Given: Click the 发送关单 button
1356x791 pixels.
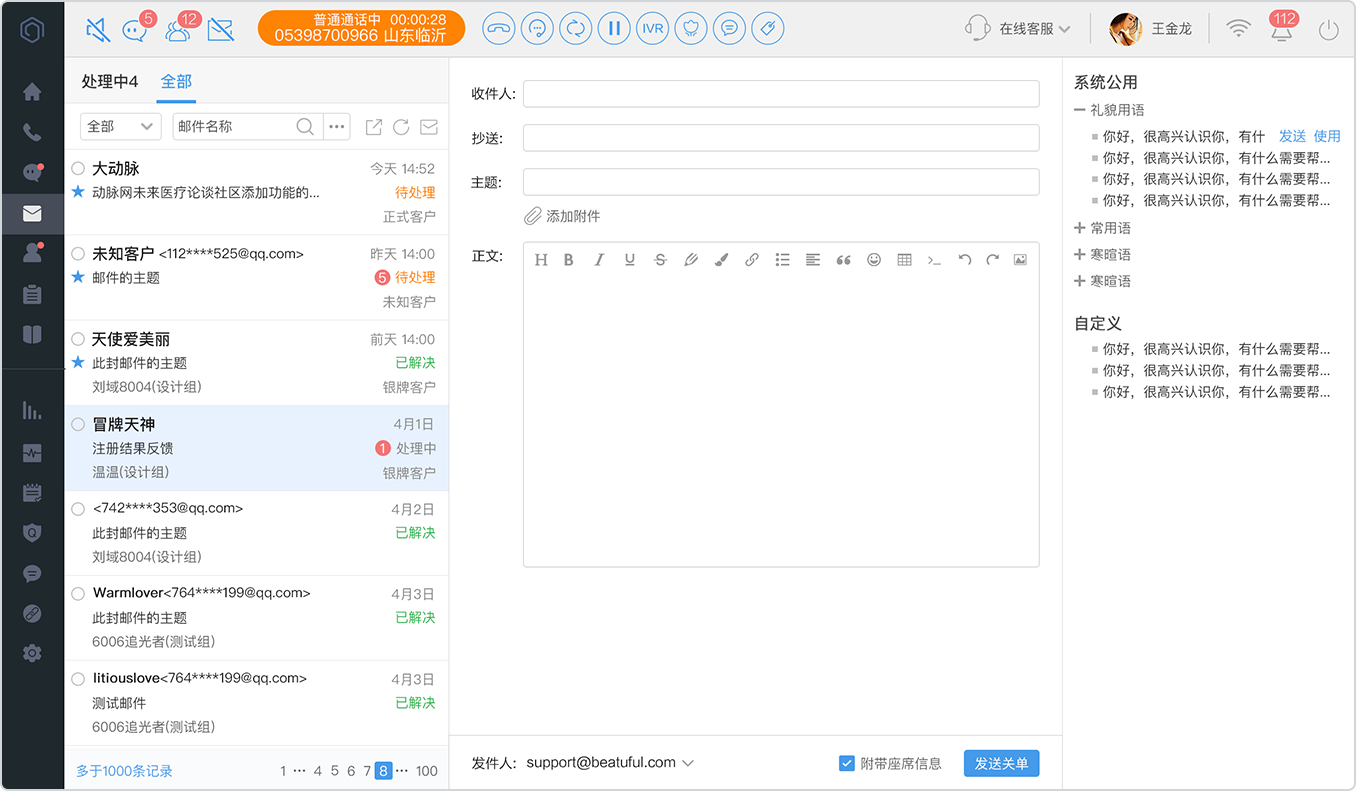Looking at the screenshot, I should (1001, 763).
